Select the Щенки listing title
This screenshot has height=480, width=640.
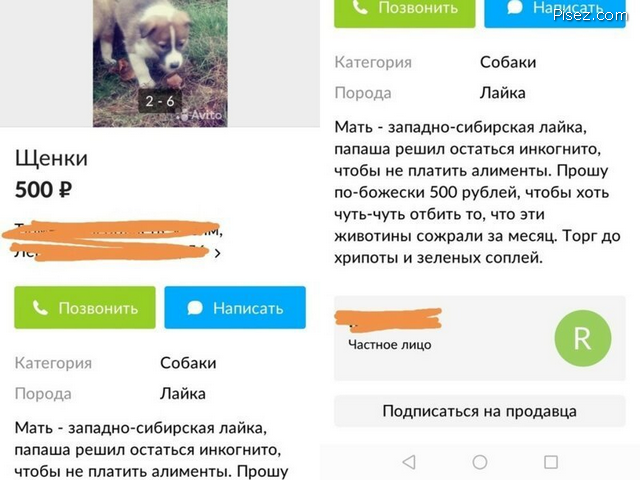pos(51,158)
